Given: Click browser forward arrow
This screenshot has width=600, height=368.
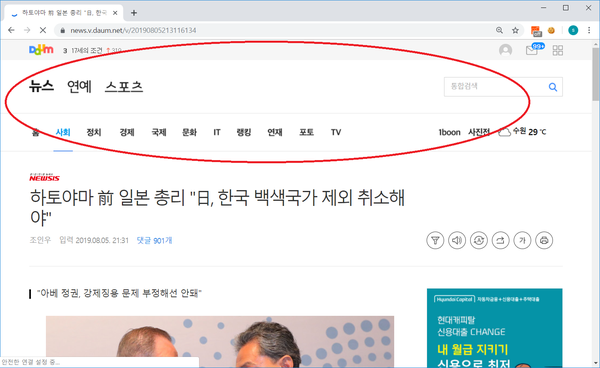Looking at the screenshot, I should (x=27, y=30).
